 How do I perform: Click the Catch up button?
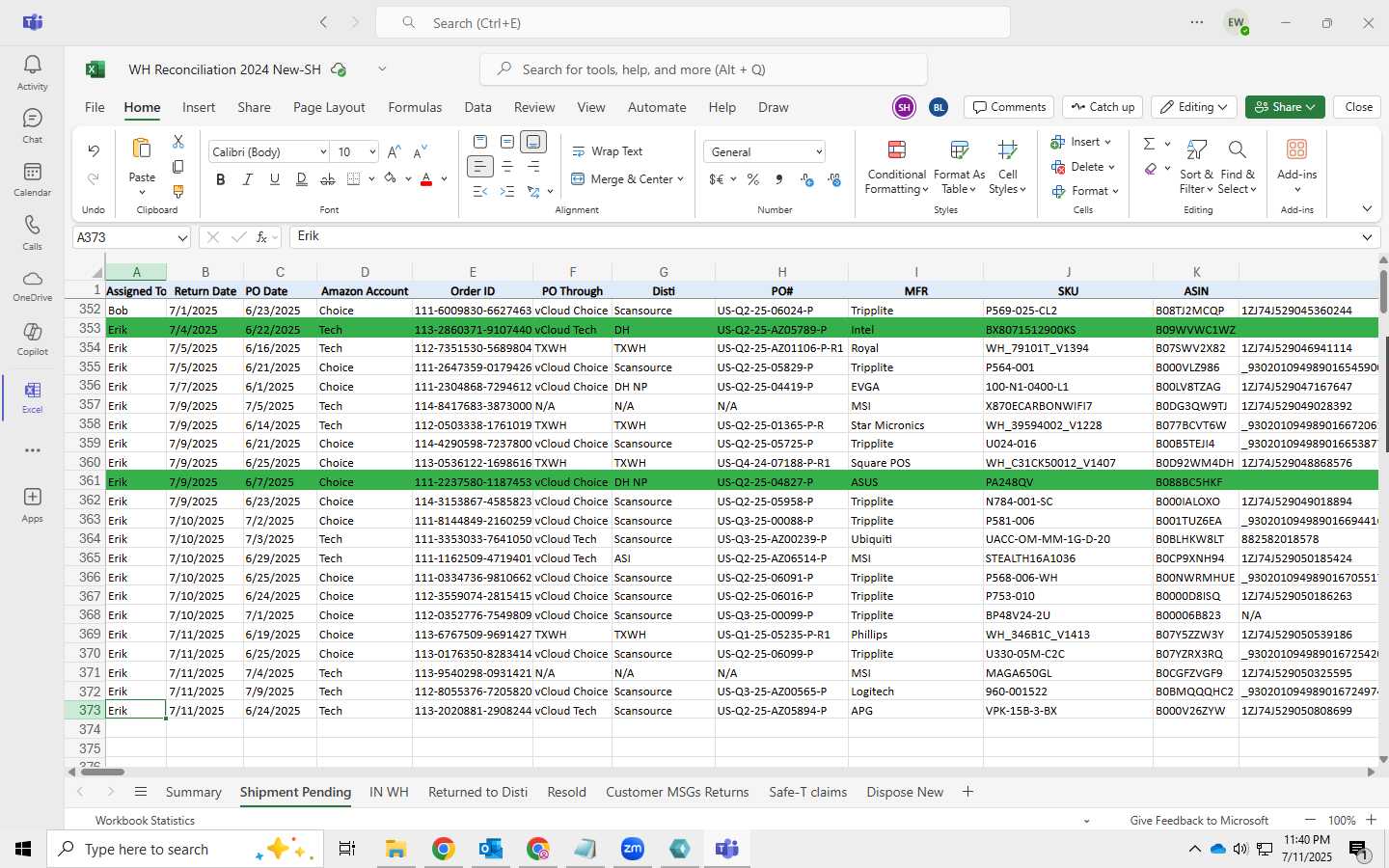point(1103,107)
